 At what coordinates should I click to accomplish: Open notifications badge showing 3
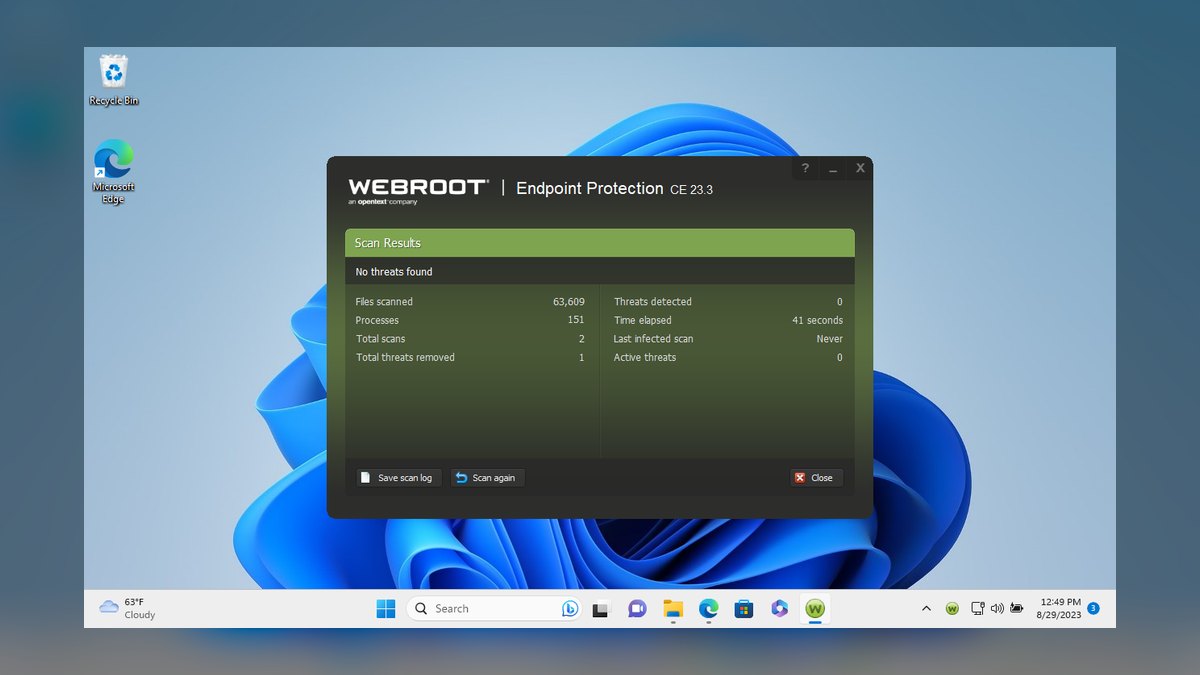click(1093, 608)
